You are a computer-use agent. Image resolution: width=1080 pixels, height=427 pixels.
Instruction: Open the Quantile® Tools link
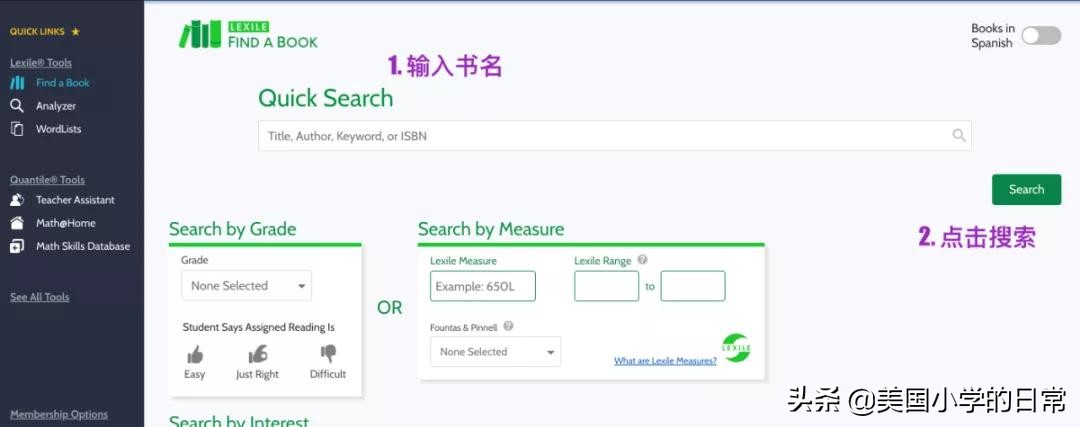point(47,180)
